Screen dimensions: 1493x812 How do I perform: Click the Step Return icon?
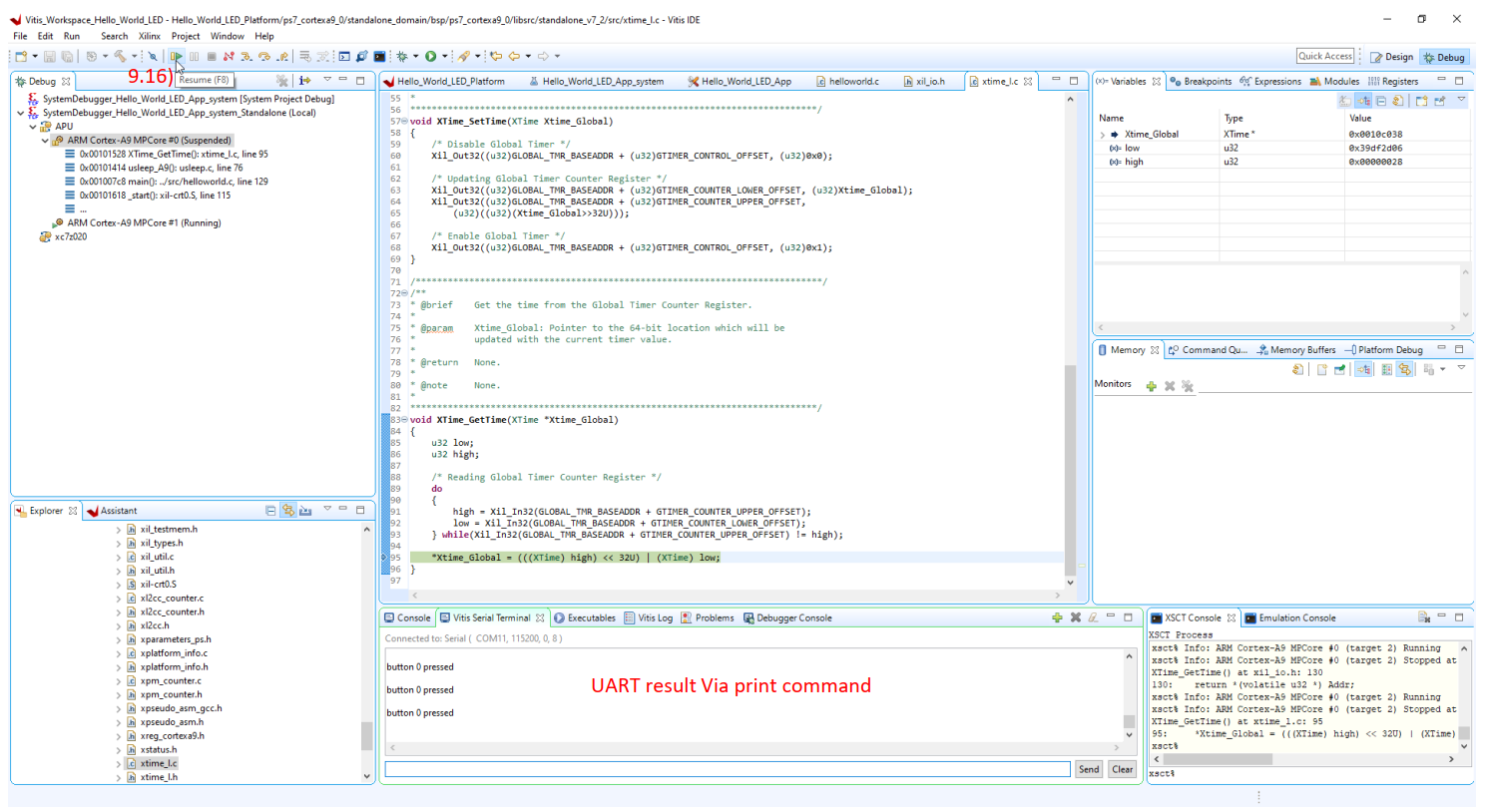tap(282, 57)
